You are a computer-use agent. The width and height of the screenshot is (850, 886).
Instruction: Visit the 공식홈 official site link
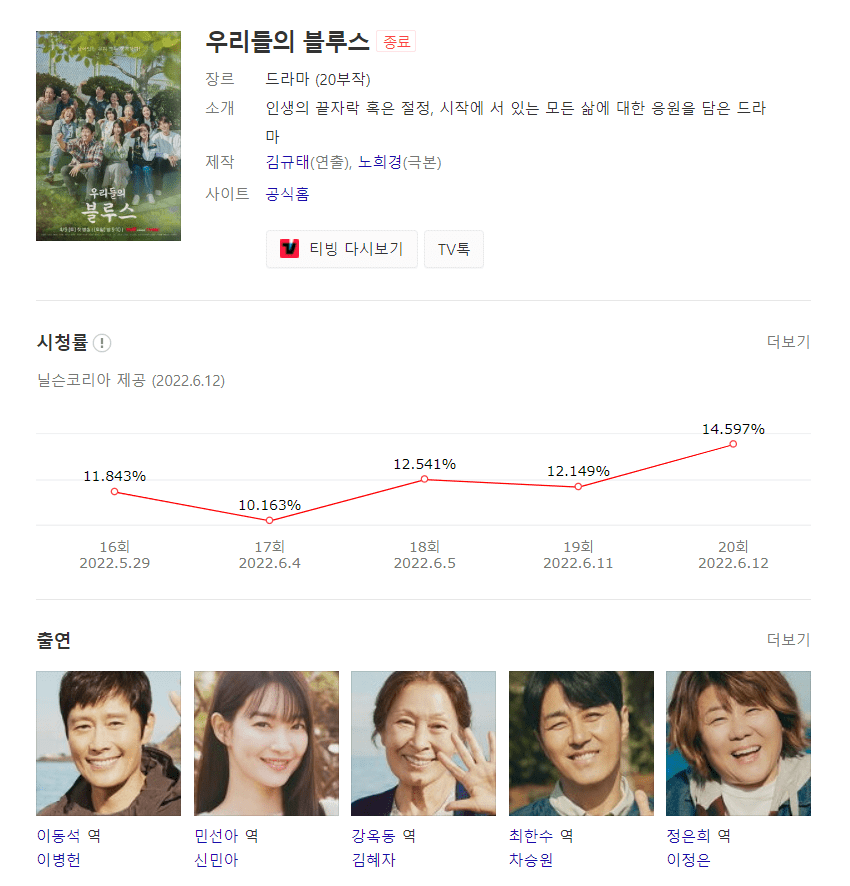pyautogui.click(x=288, y=194)
